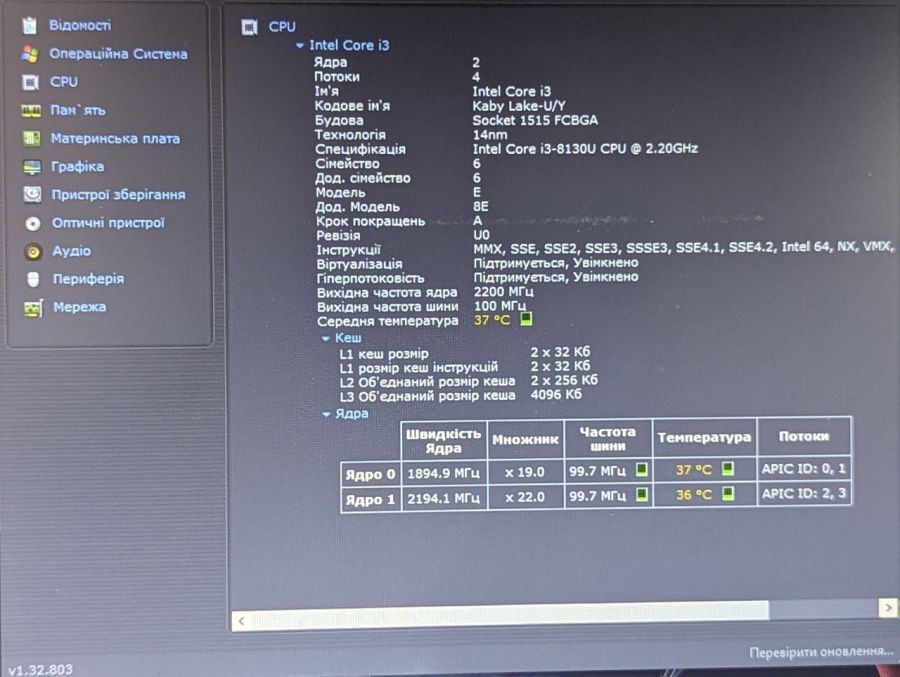Click the Потоки column header

(804, 436)
